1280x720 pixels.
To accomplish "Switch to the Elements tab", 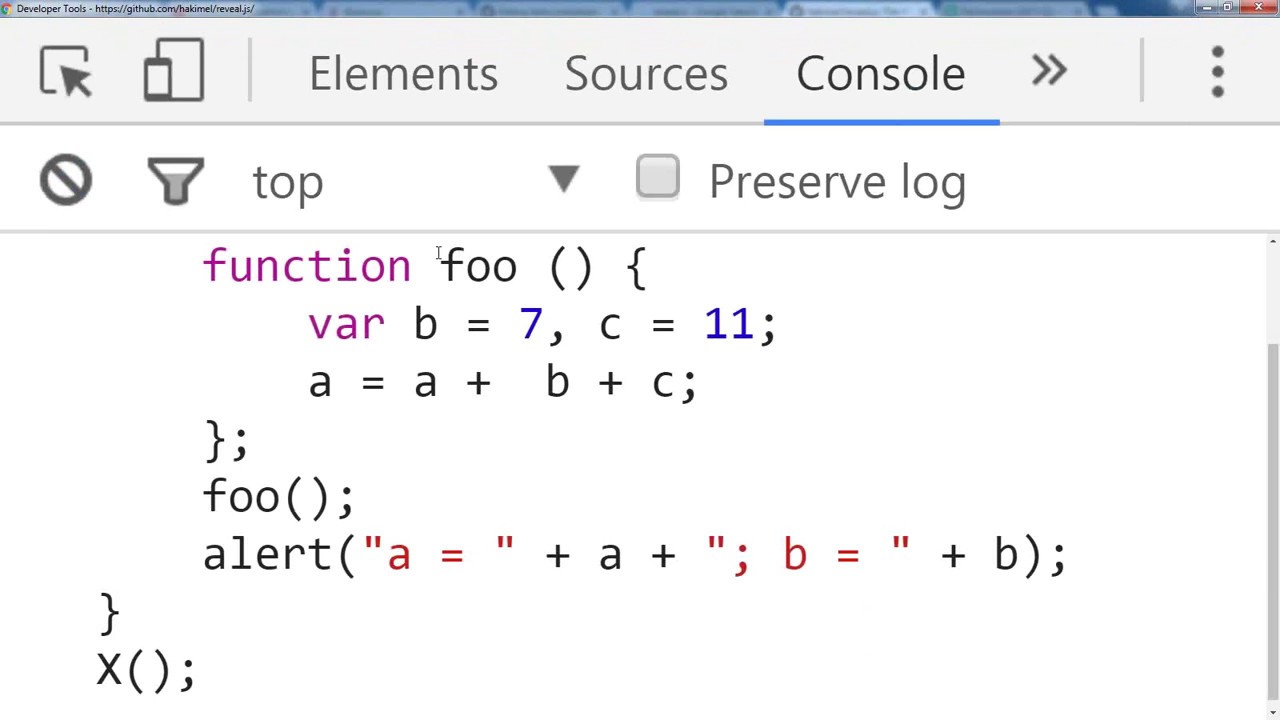I will pos(403,73).
